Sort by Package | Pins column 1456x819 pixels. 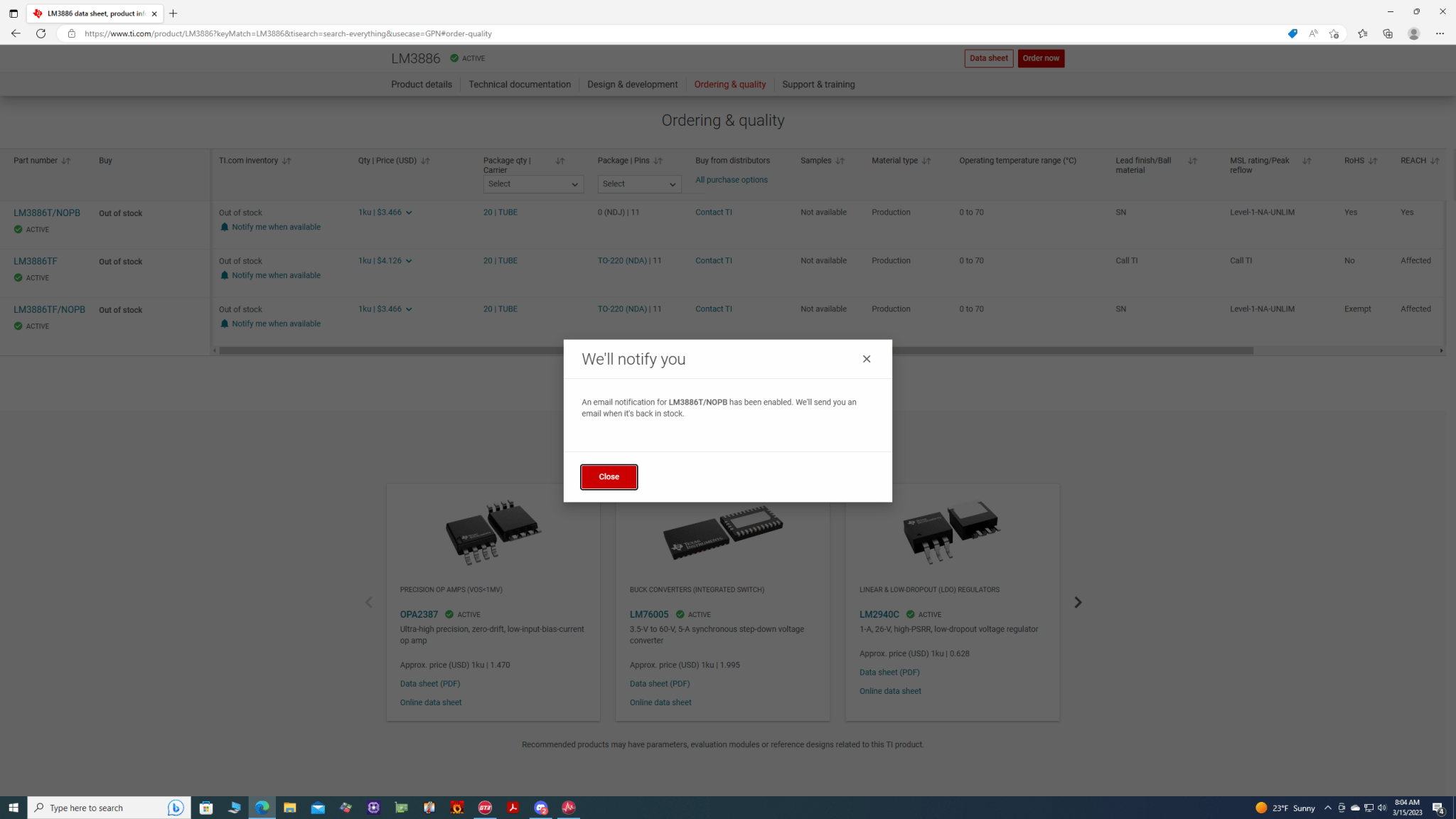click(x=658, y=161)
